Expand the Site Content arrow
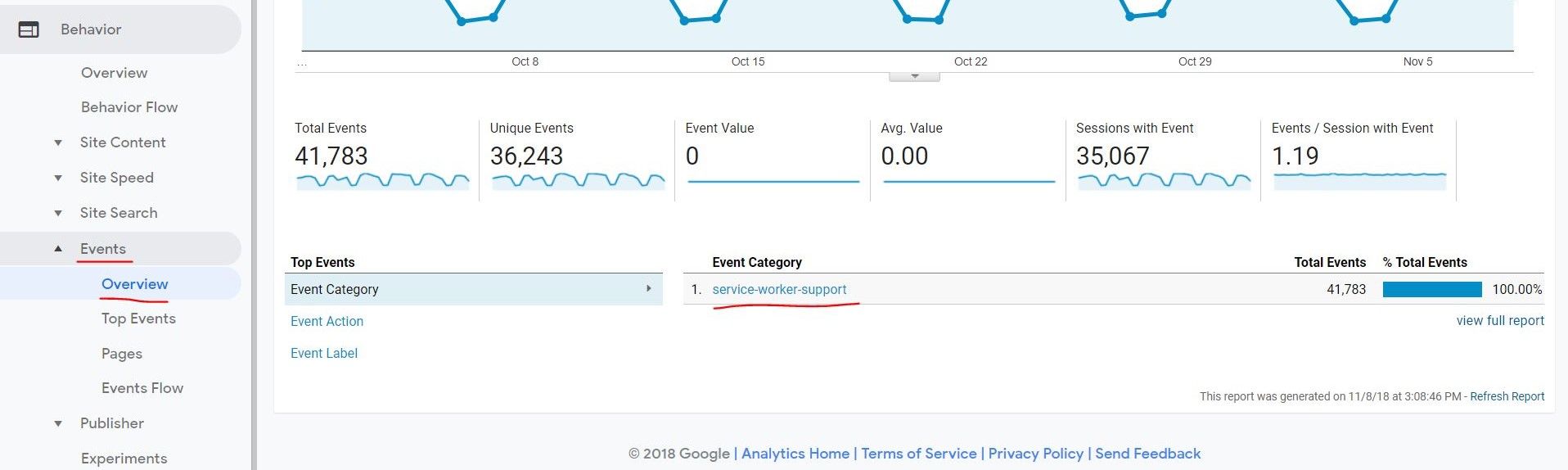1568x470 pixels. pyautogui.click(x=58, y=142)
